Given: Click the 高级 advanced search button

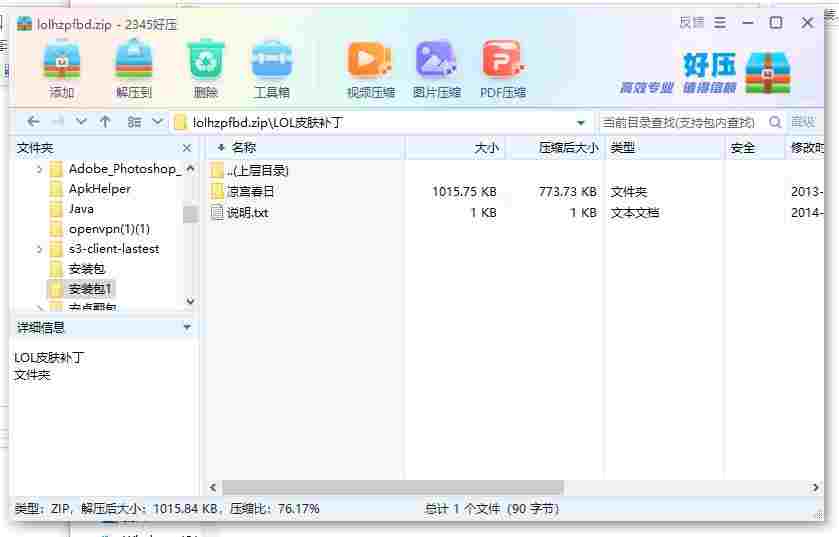Looking at the screenshot, I should point(803,122).
